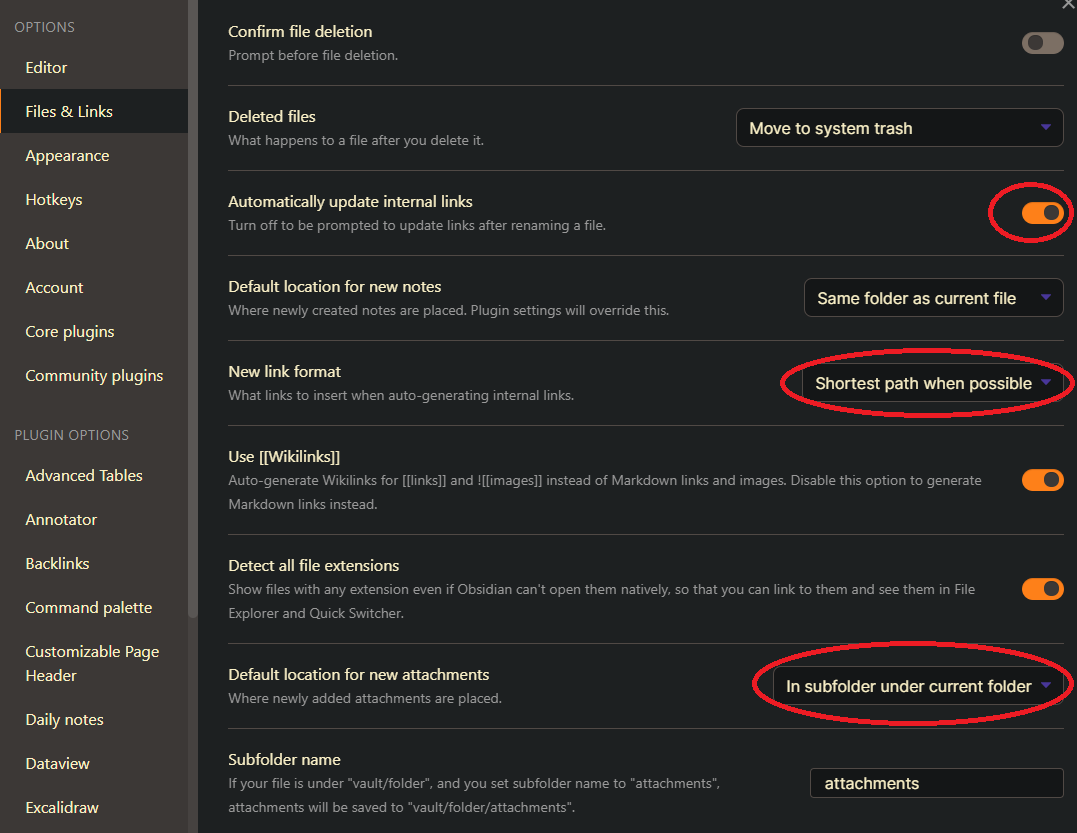Toggle Use Wikilinks off
Image resolution: width=1077 pixels, height=833 pixels.
pyautogui.click(x=1042, y=480)
